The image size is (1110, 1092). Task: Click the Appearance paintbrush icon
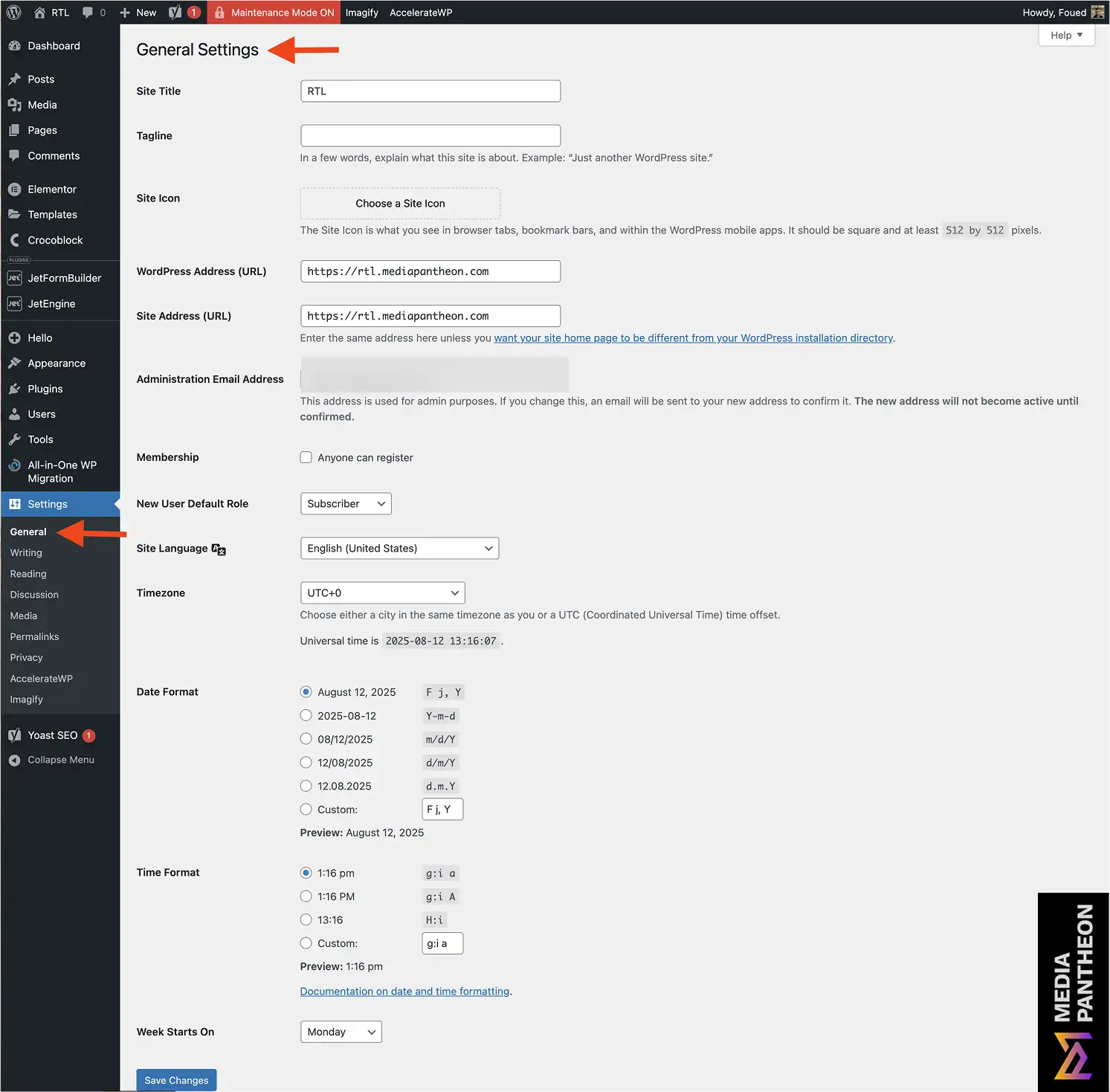pos(14,363)
